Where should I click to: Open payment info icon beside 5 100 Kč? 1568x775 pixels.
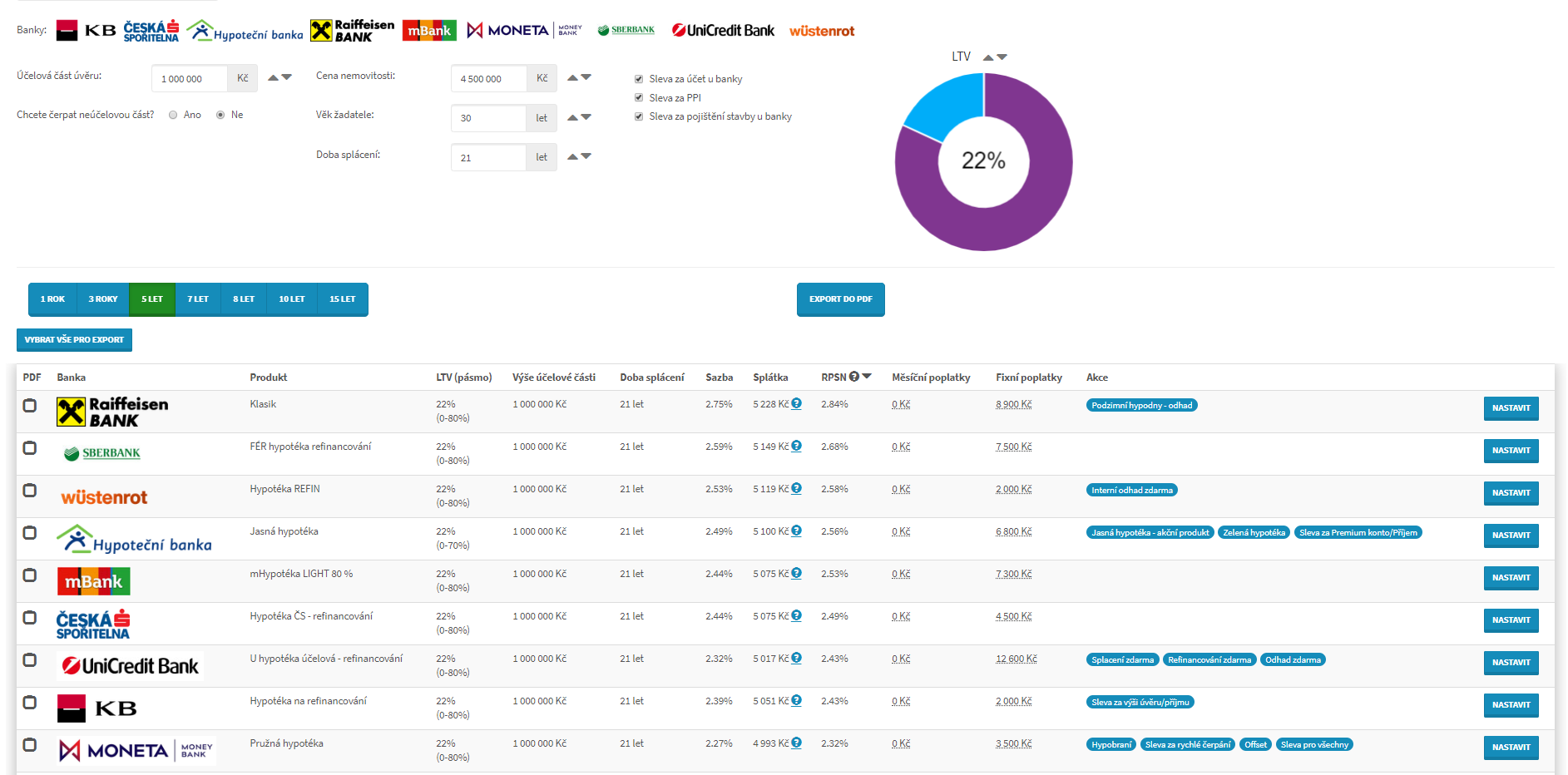(796, 531)
